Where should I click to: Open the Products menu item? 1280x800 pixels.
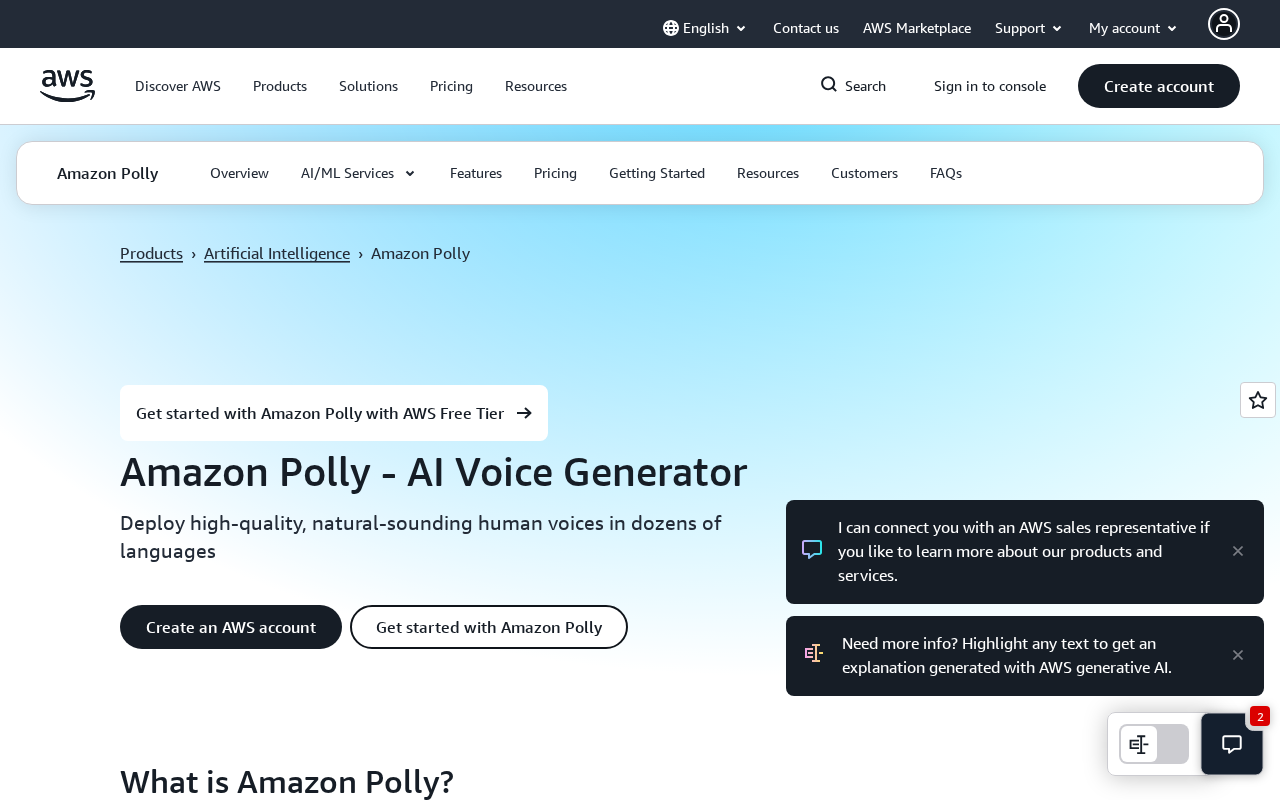pyautogui.click(x=280, y=86)
